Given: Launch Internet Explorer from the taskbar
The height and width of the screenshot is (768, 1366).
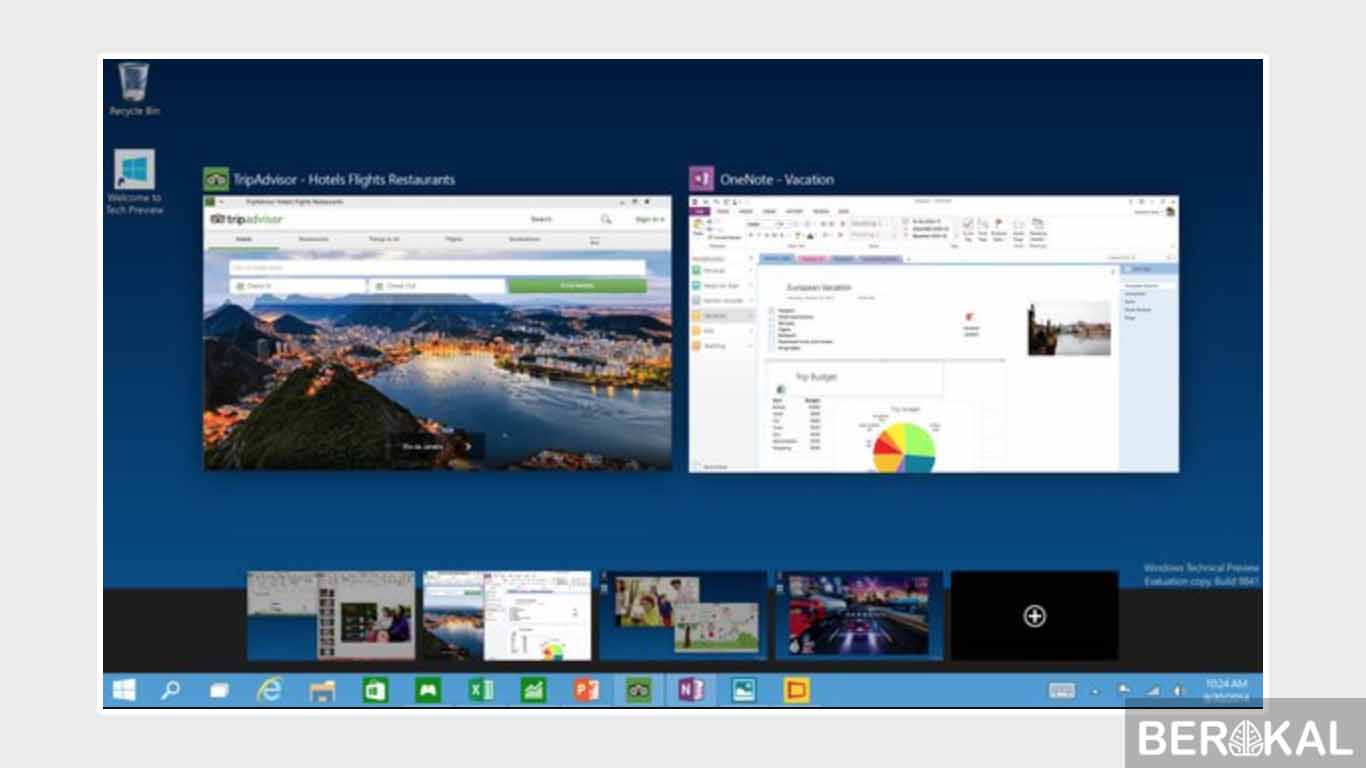Looking at the screenshot, I should (x=269, y=690).
